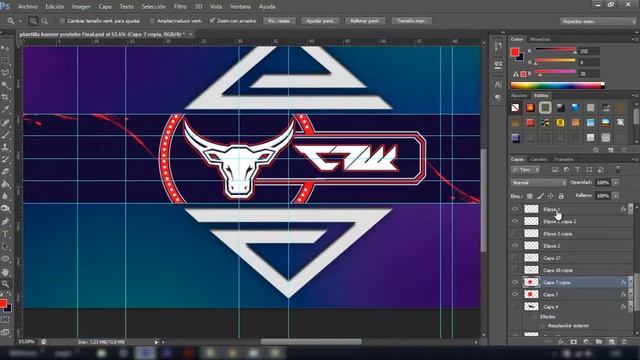This screenshot has height=360, width=640.
Task: Open the workspace 'Aspectos esen.' dropdown
Action: tap(598, 21)
